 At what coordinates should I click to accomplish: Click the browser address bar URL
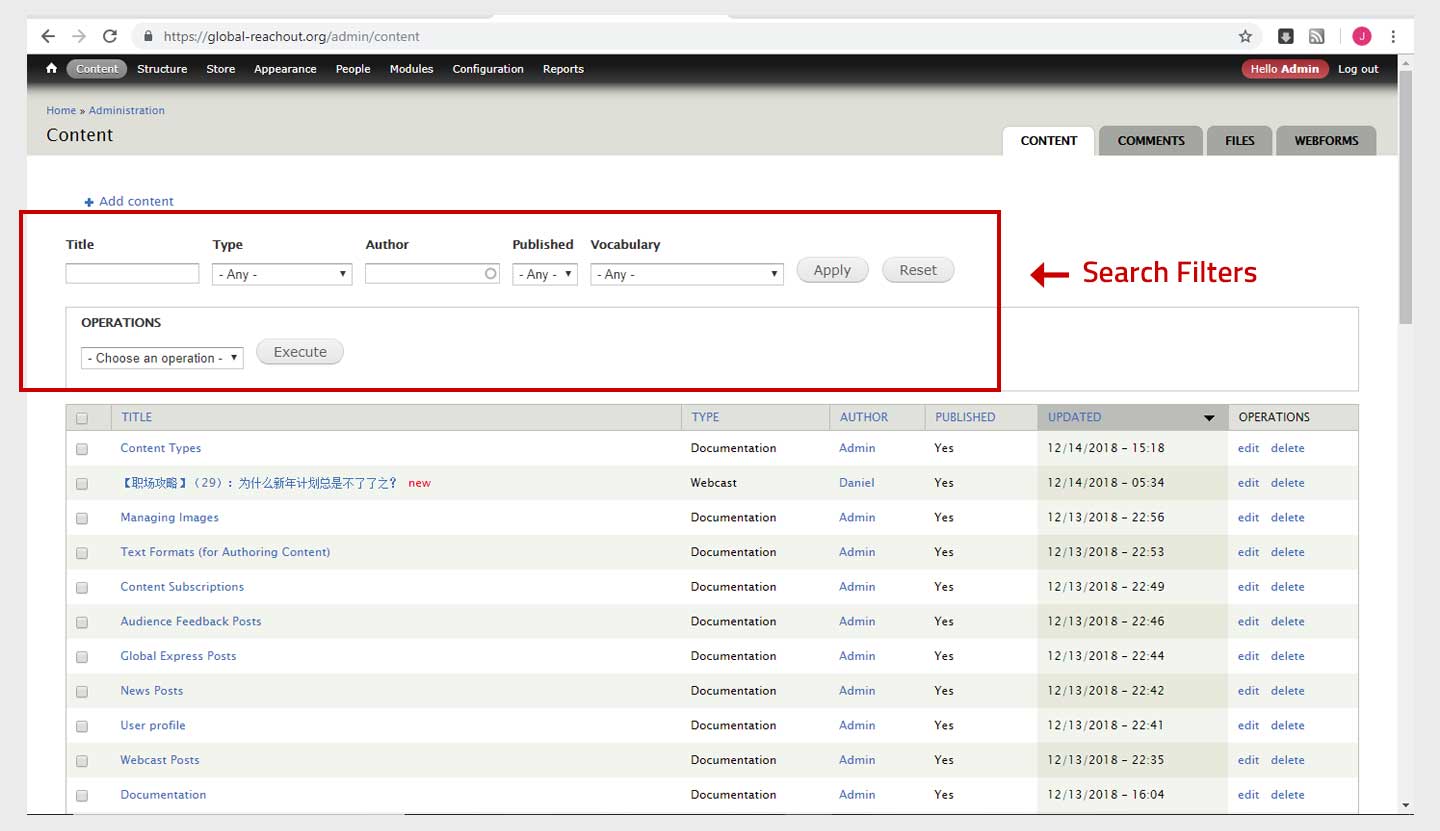[291, 36]
